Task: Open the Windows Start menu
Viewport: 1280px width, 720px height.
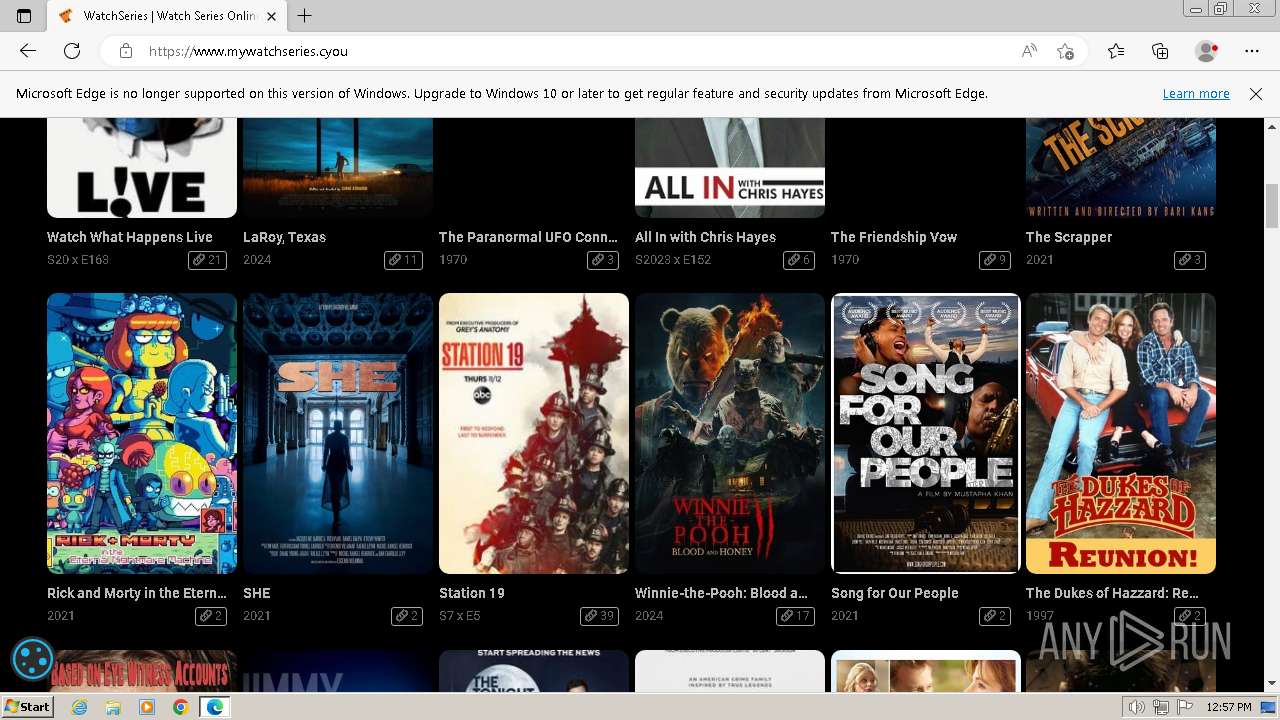Action: [x=27, y=707]
